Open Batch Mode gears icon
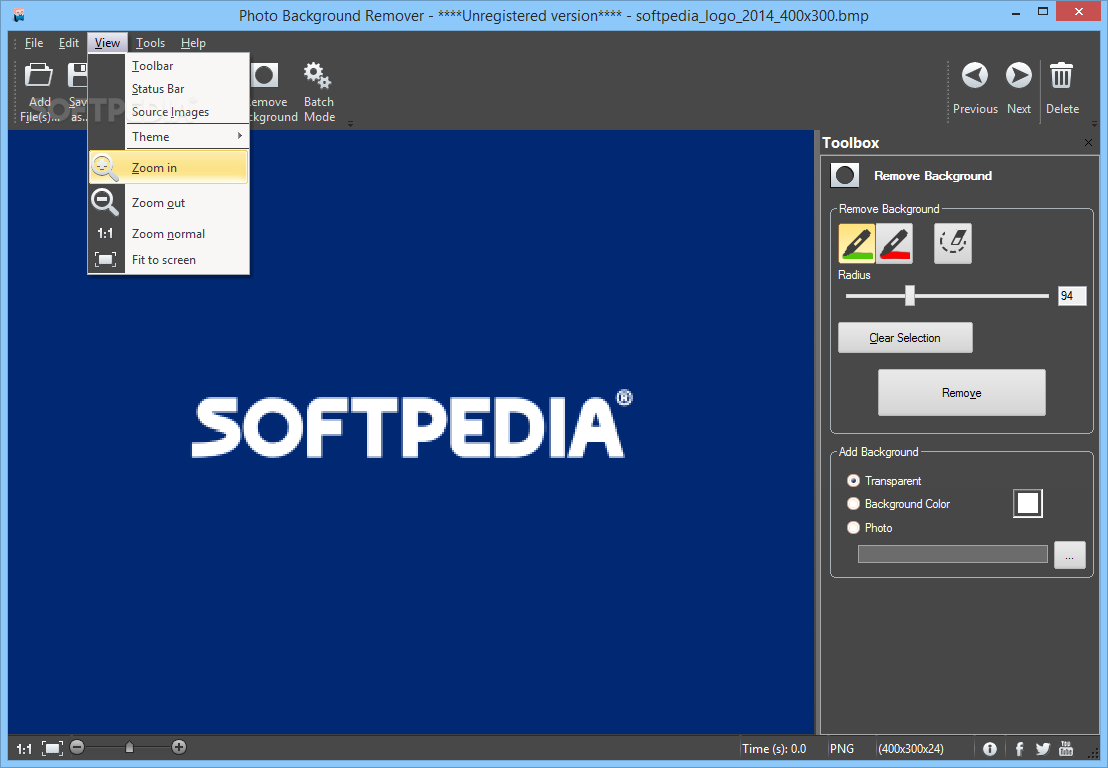1108x768 pixels. click(317, 75)
